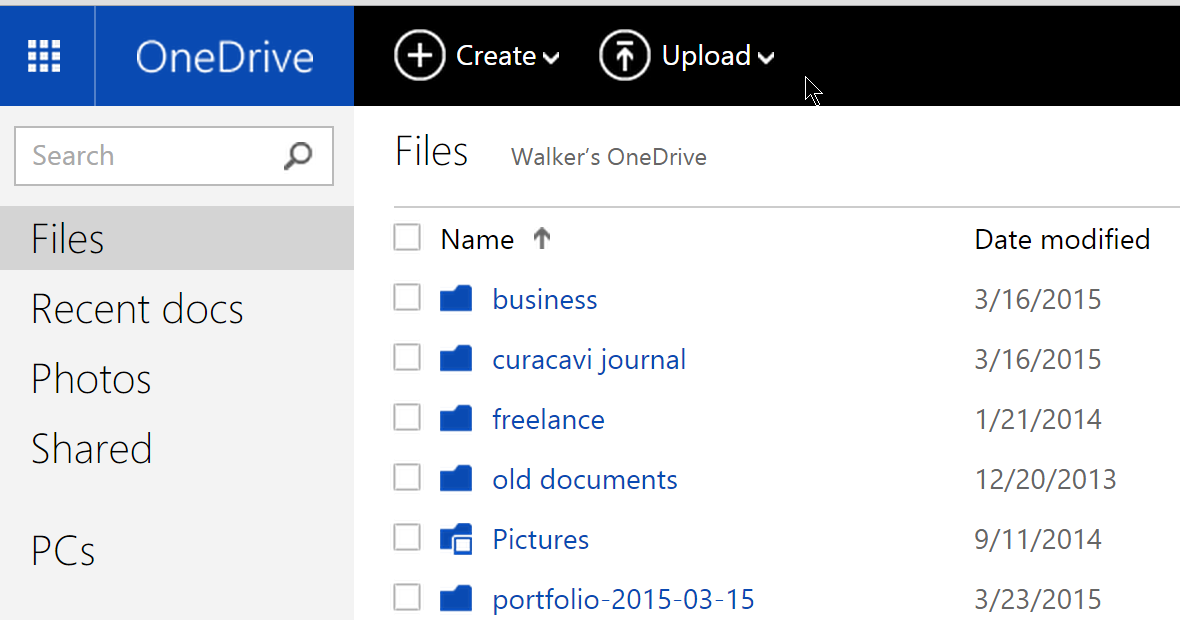Click the Name sort arrow icon
Viewport: 1180px width, 620px height.
point(542,239)
